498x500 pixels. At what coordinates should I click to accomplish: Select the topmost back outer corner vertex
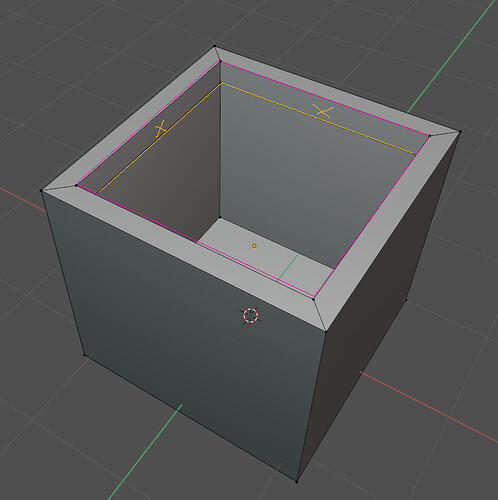pos(215,46)
